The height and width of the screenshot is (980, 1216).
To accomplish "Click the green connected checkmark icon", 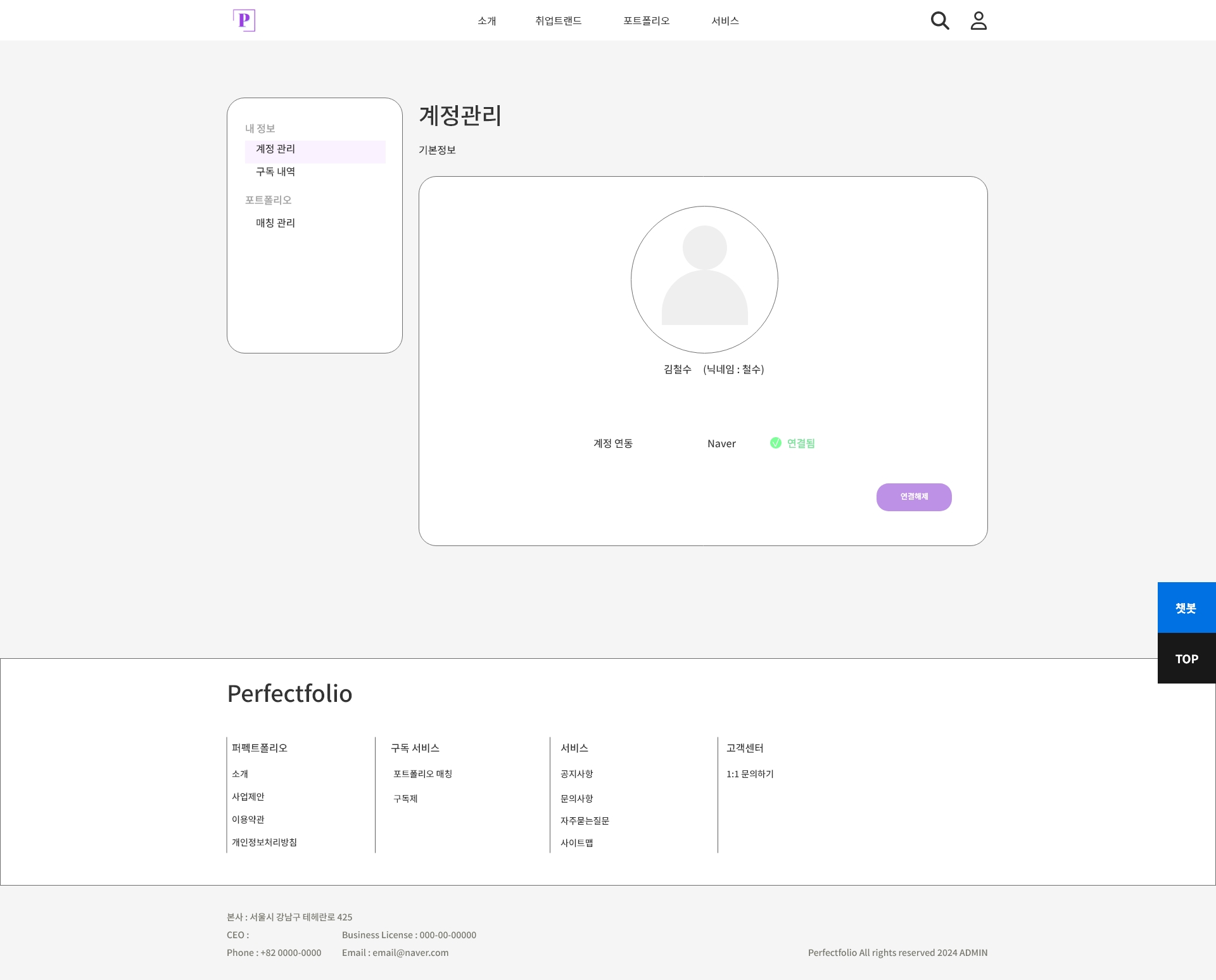I will click(x=775, y=443).
